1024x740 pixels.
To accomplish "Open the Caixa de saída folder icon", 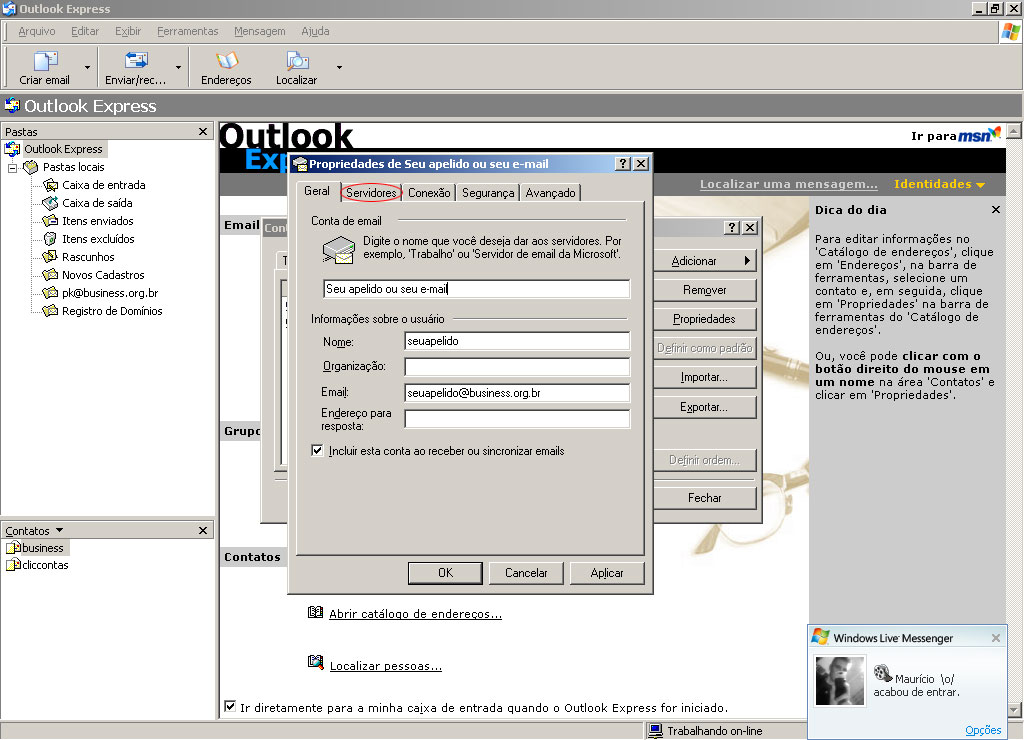I will (50, 203).
